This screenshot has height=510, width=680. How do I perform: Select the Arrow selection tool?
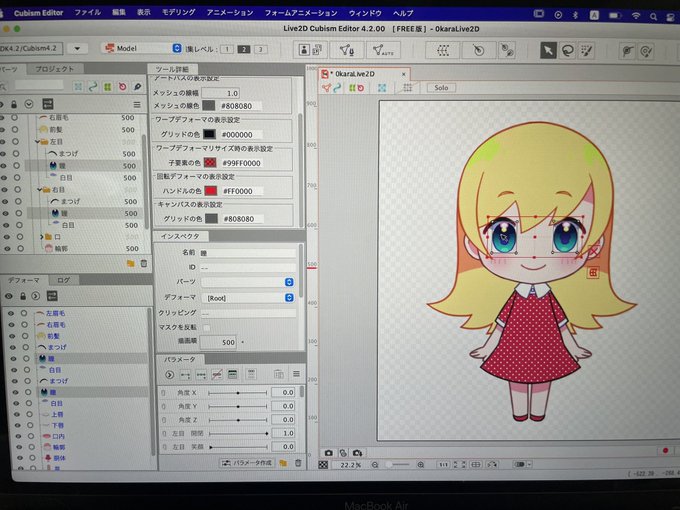[548, 50]
